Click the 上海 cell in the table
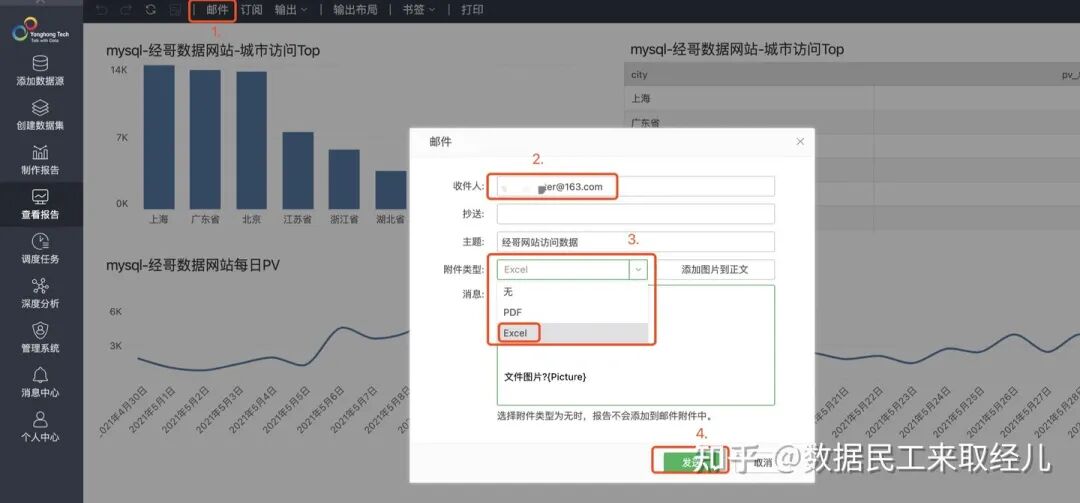This screenshot has width=1080, height=503. pyautogui.click(x=749, y=99)
